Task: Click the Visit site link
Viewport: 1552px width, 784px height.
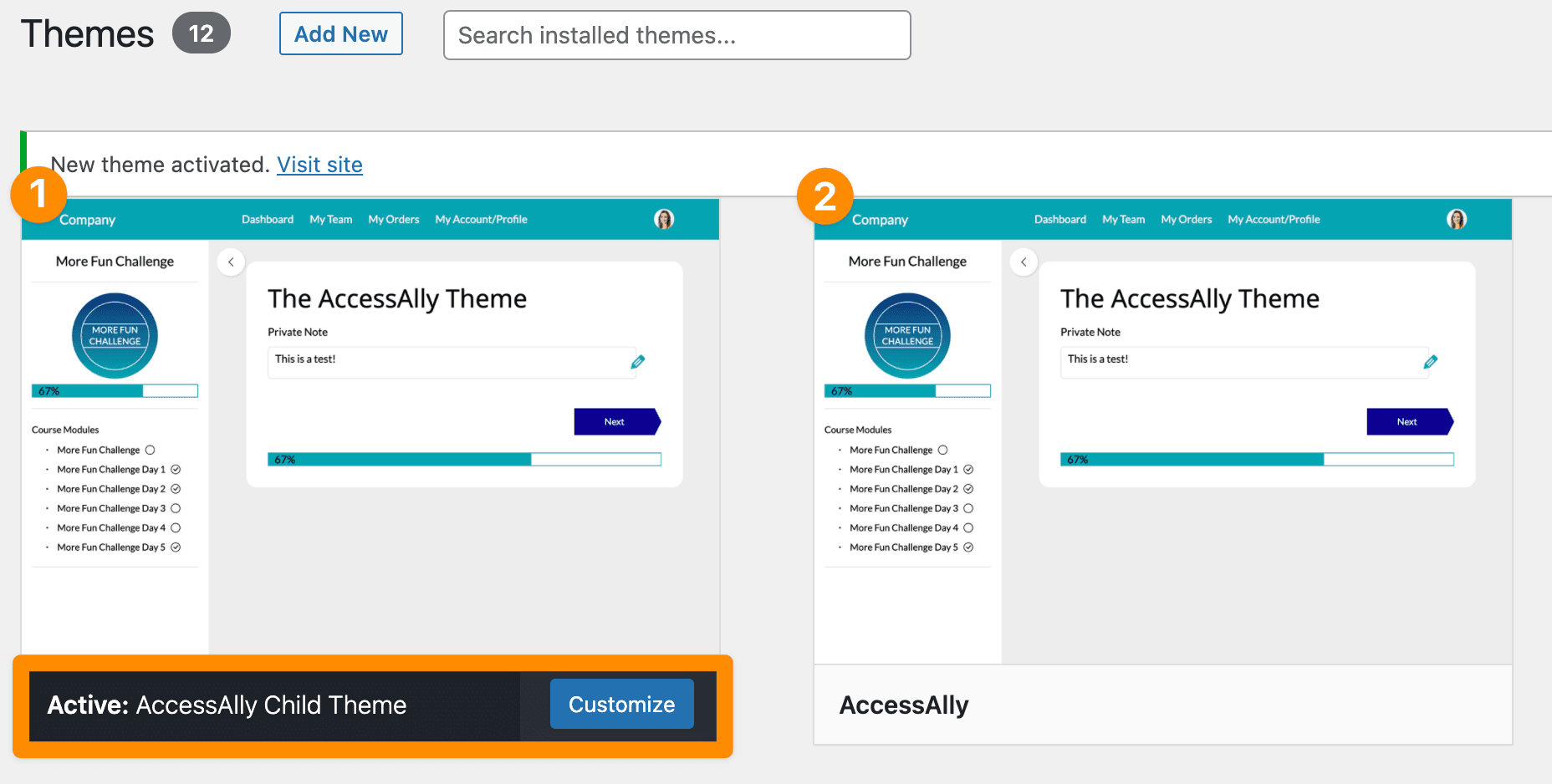Action: click(319, 165)
